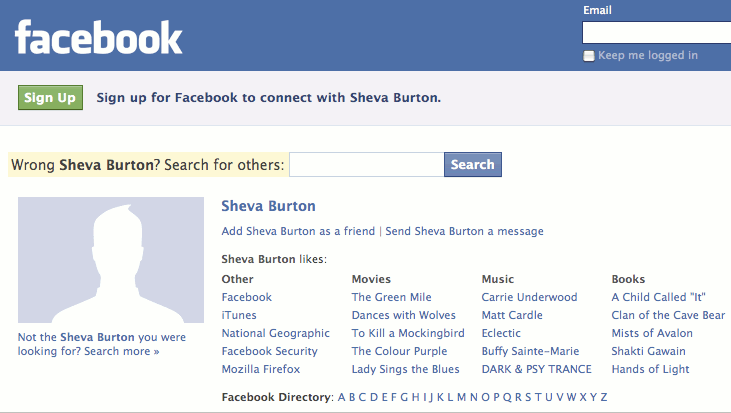Open The Green Mile movie link
This screenshot has width=731, height=413.
pyautogui.click(x=392, y=297)
